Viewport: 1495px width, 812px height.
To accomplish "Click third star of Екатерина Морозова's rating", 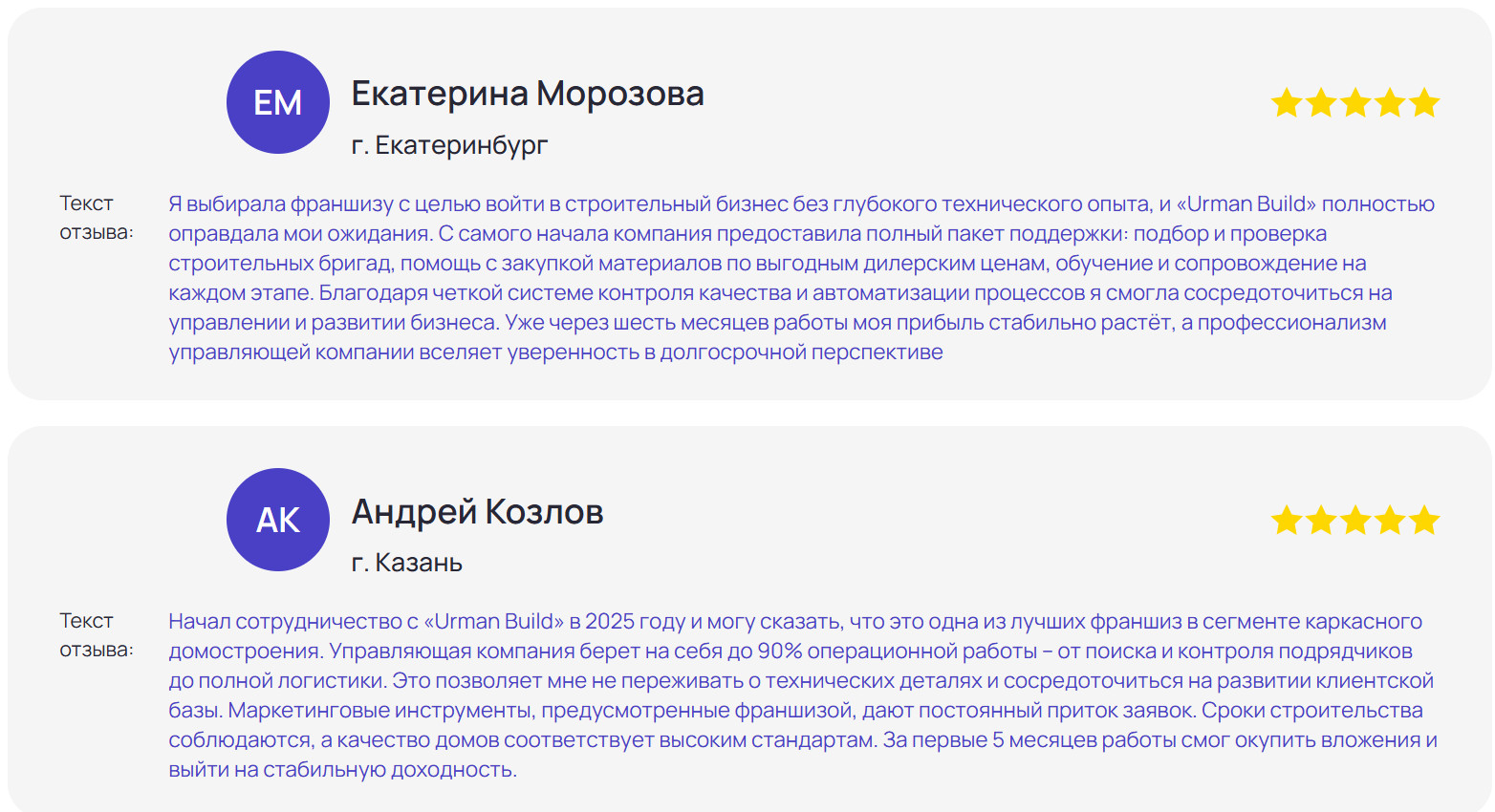I will click(1355, 102).
